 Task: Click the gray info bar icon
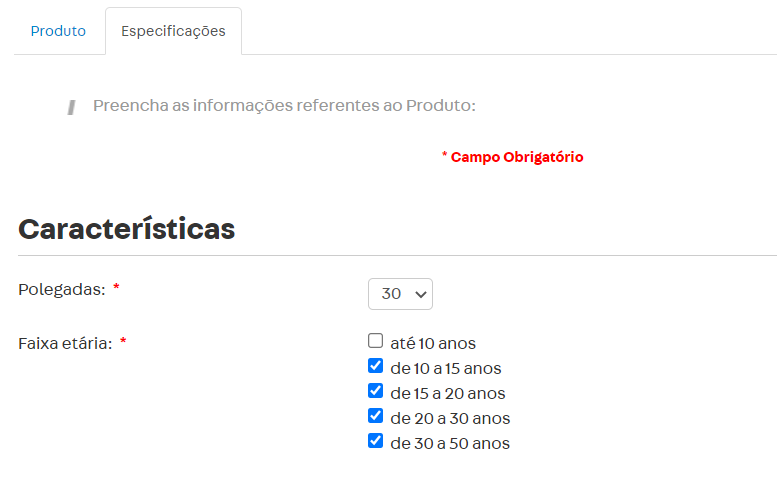(71, 107)
